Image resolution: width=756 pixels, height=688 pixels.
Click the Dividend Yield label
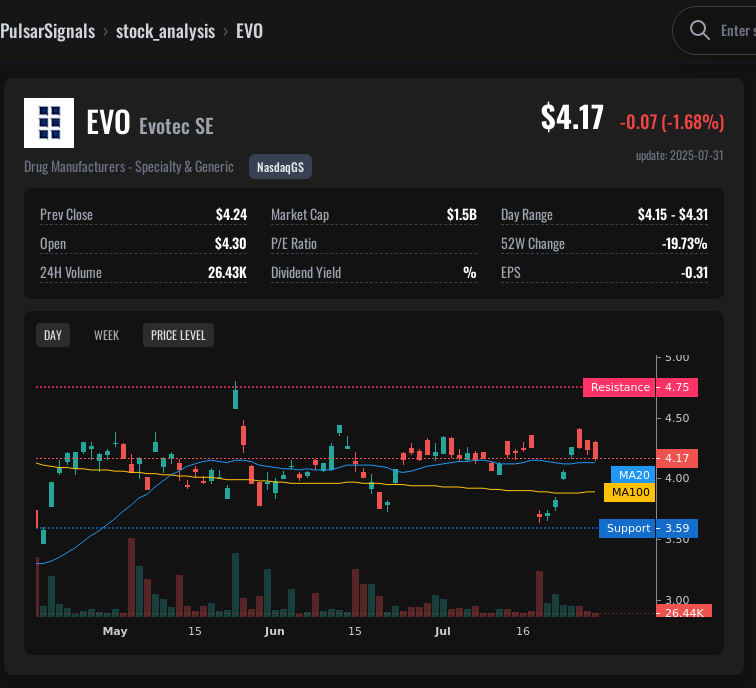(x=306, y=272)
